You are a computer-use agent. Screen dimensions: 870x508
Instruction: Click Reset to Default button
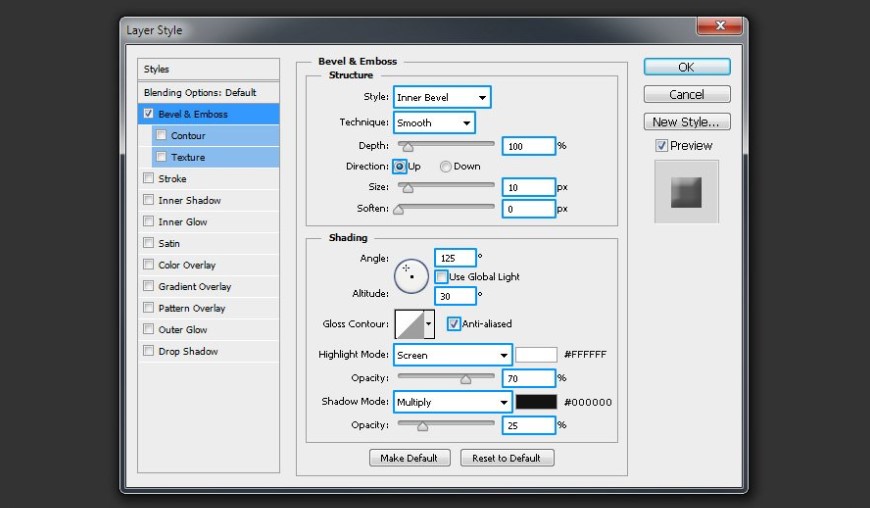coord(506,458)
